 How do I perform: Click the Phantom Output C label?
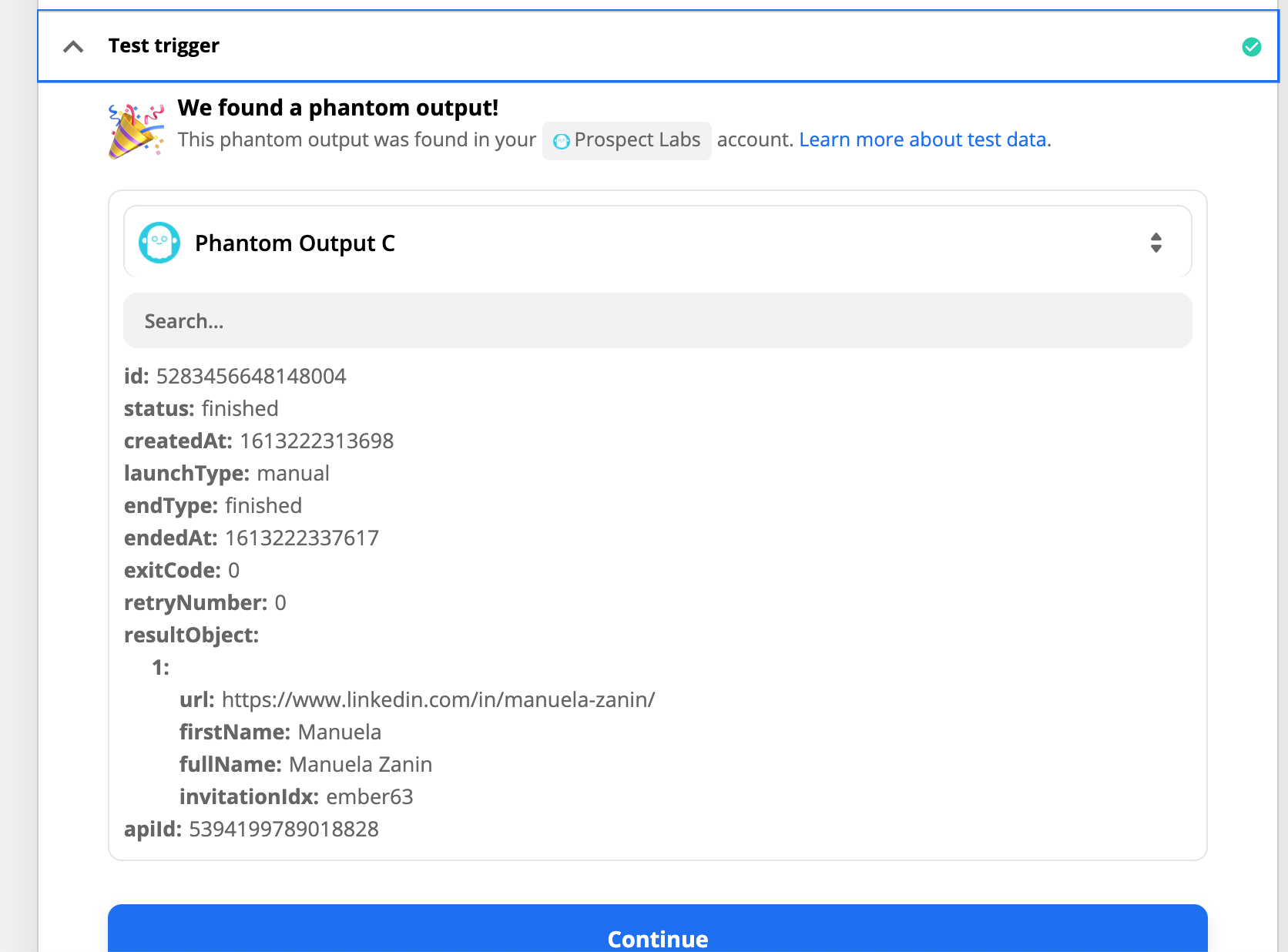295,243
